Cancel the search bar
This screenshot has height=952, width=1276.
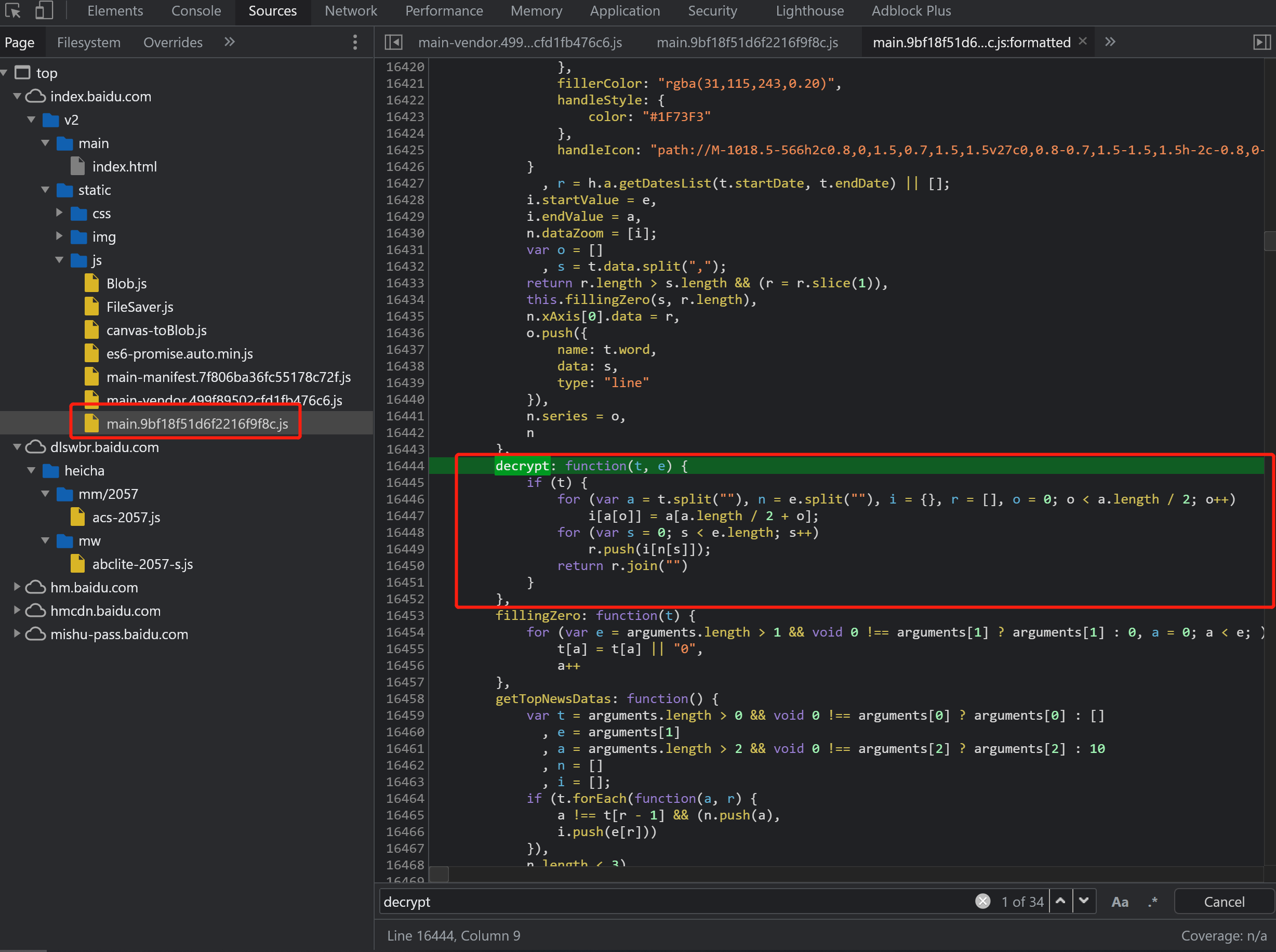click(1224, 901)
